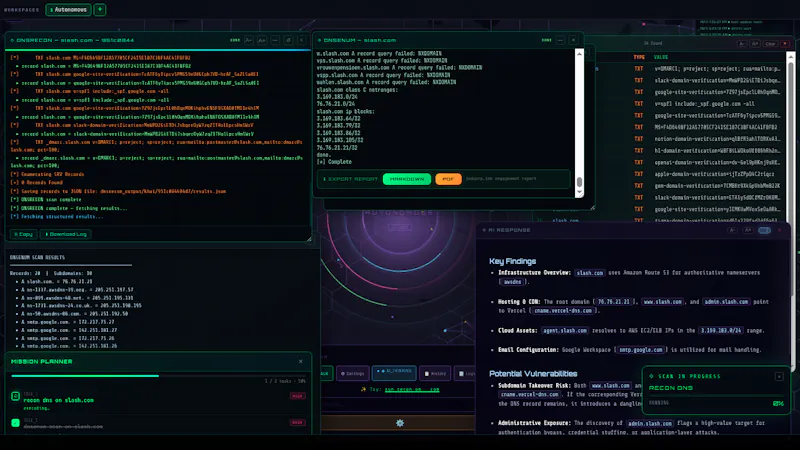Click the DONE status badge in DNSRECON header
800x450 pixels.
[x=235, y=40]
